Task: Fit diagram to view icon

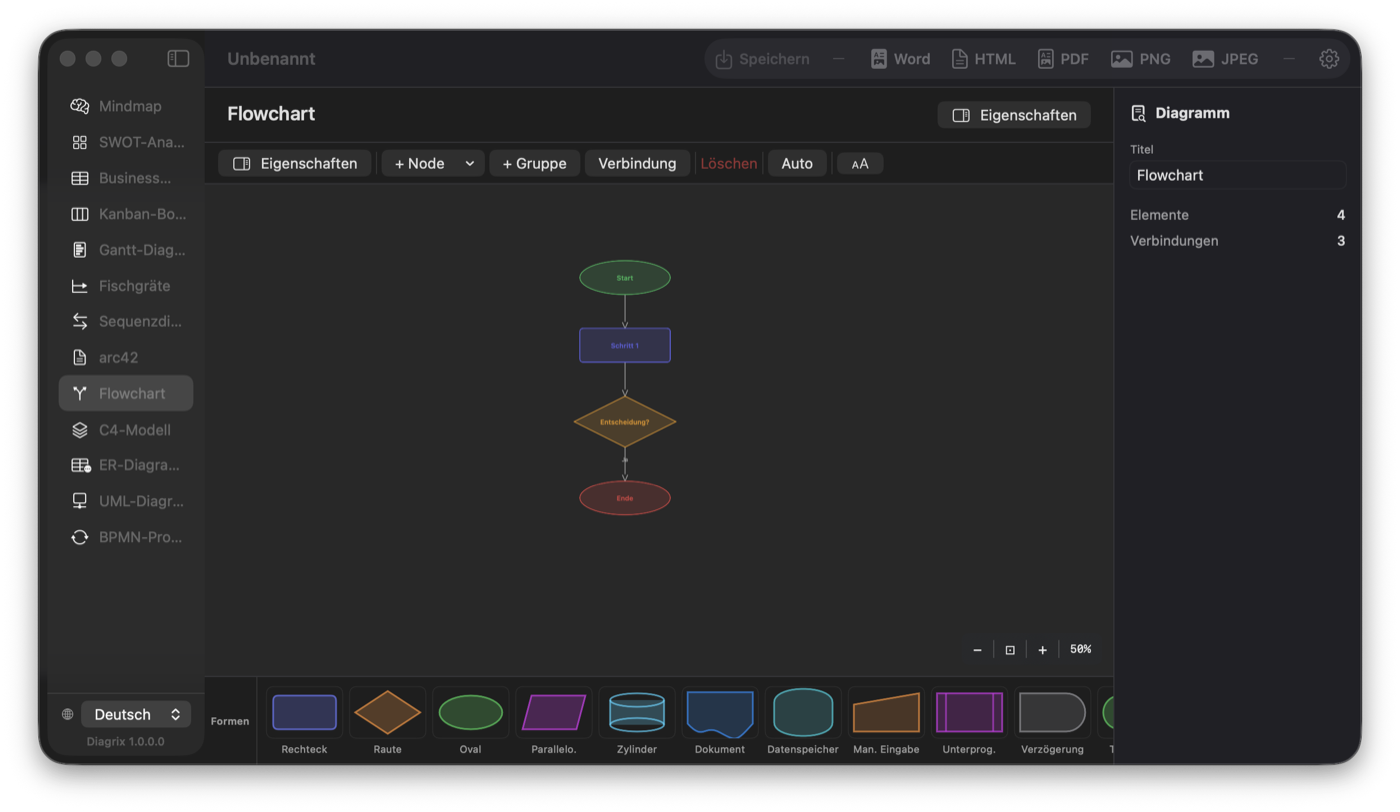Action: tap(1010, 650)
